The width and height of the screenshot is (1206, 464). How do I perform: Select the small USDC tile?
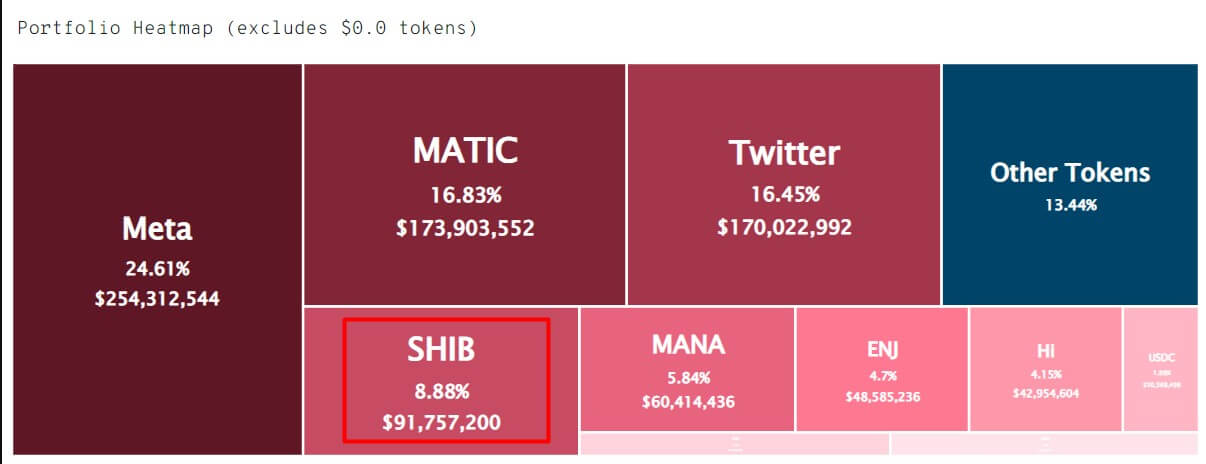[x=1160, y=370]
